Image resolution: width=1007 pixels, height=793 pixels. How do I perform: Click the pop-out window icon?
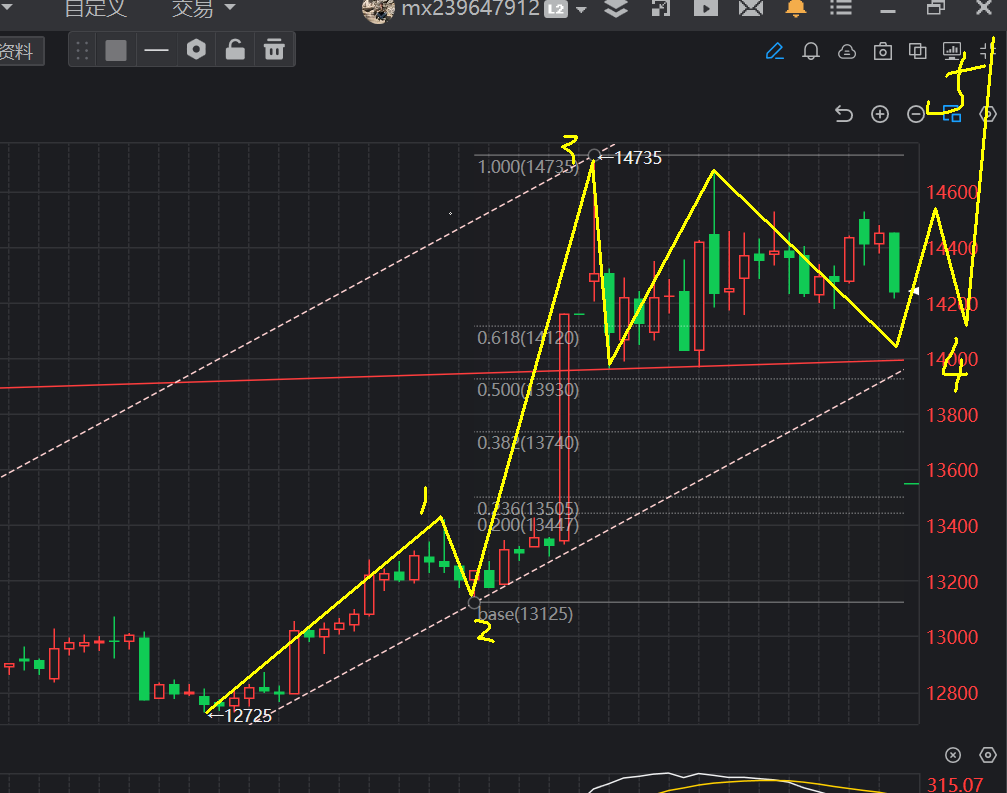click(x=660, y=8)
